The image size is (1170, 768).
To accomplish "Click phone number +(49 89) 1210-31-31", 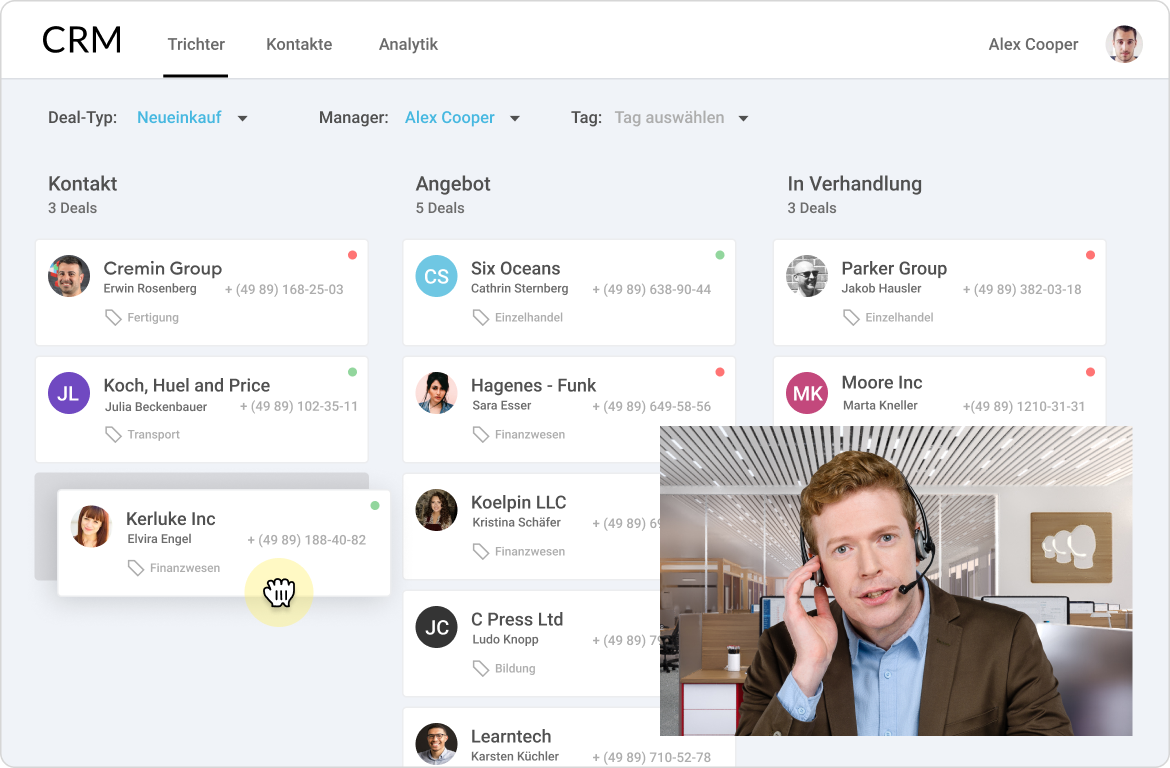I will coord(1024,407).
